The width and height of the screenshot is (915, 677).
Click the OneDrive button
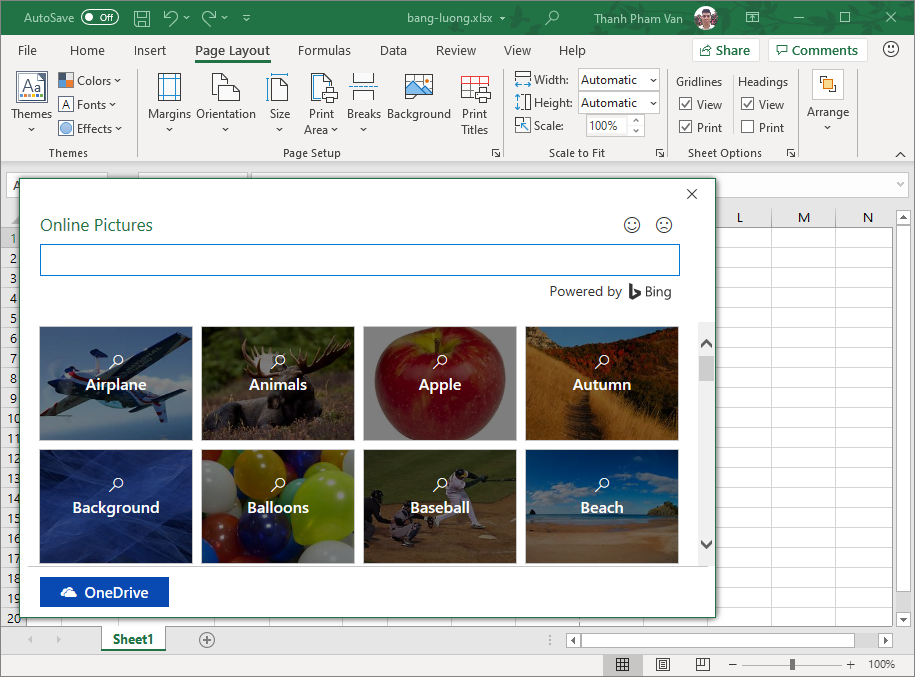point(104,592)
